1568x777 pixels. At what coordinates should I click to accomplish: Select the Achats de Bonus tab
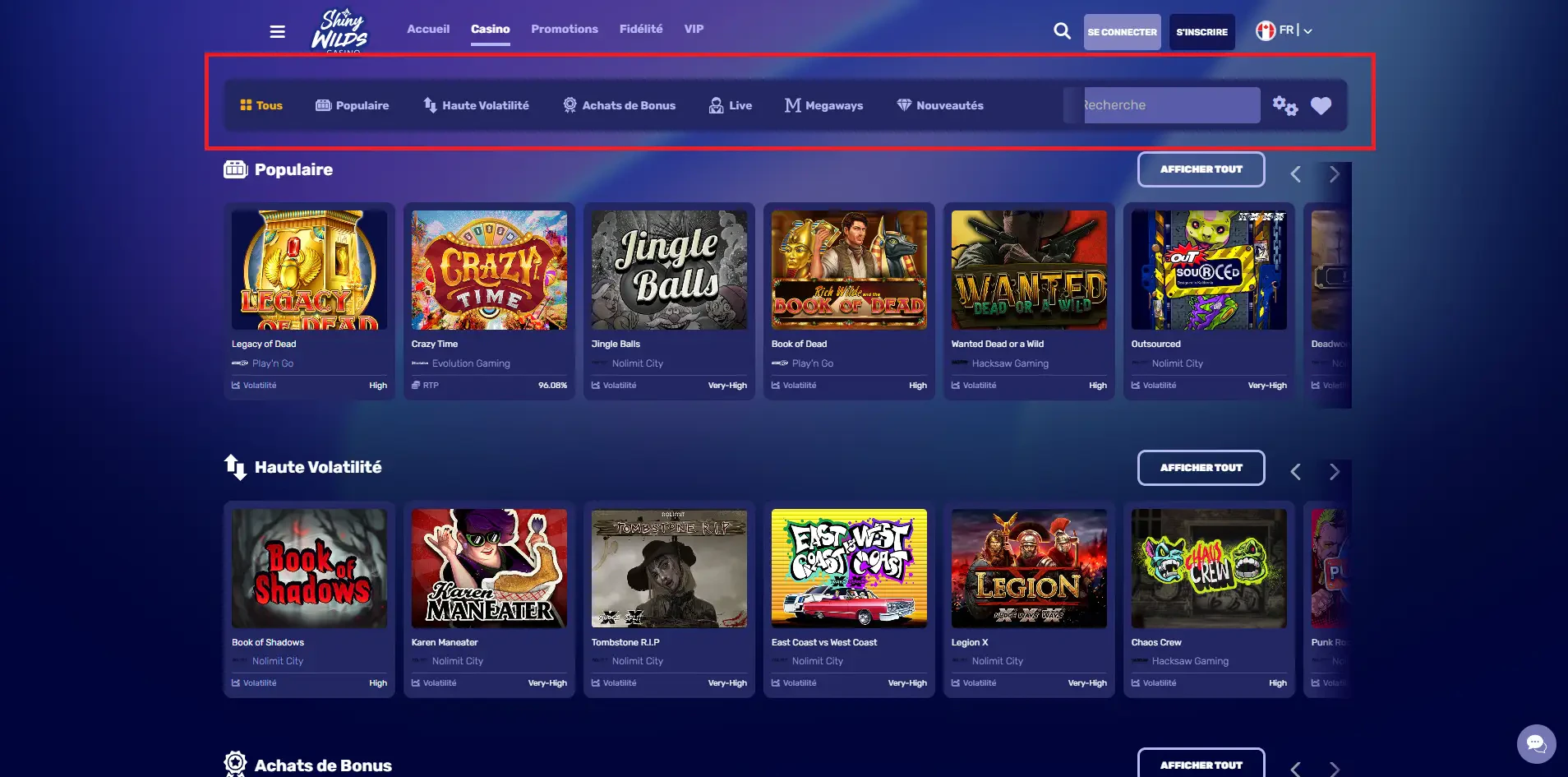[620, 105]
